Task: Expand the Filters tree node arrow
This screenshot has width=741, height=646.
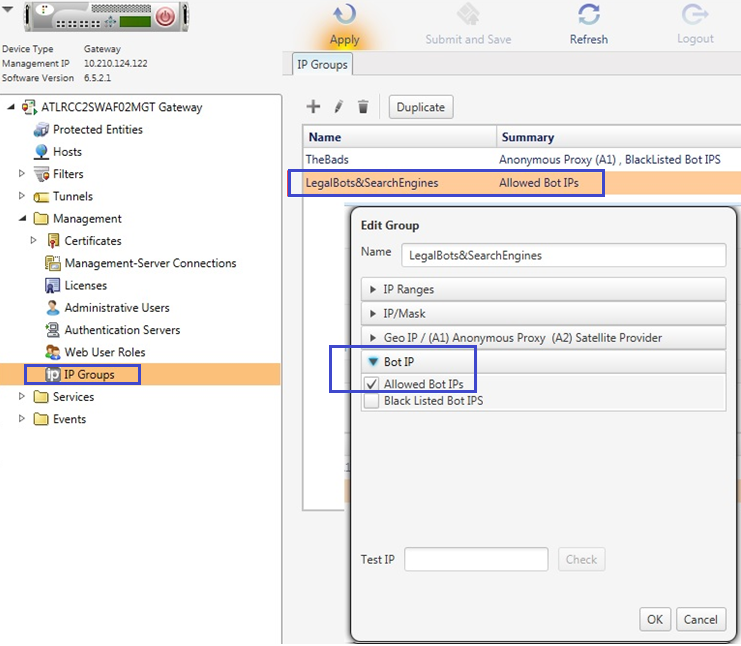Action: pos(22,173)
